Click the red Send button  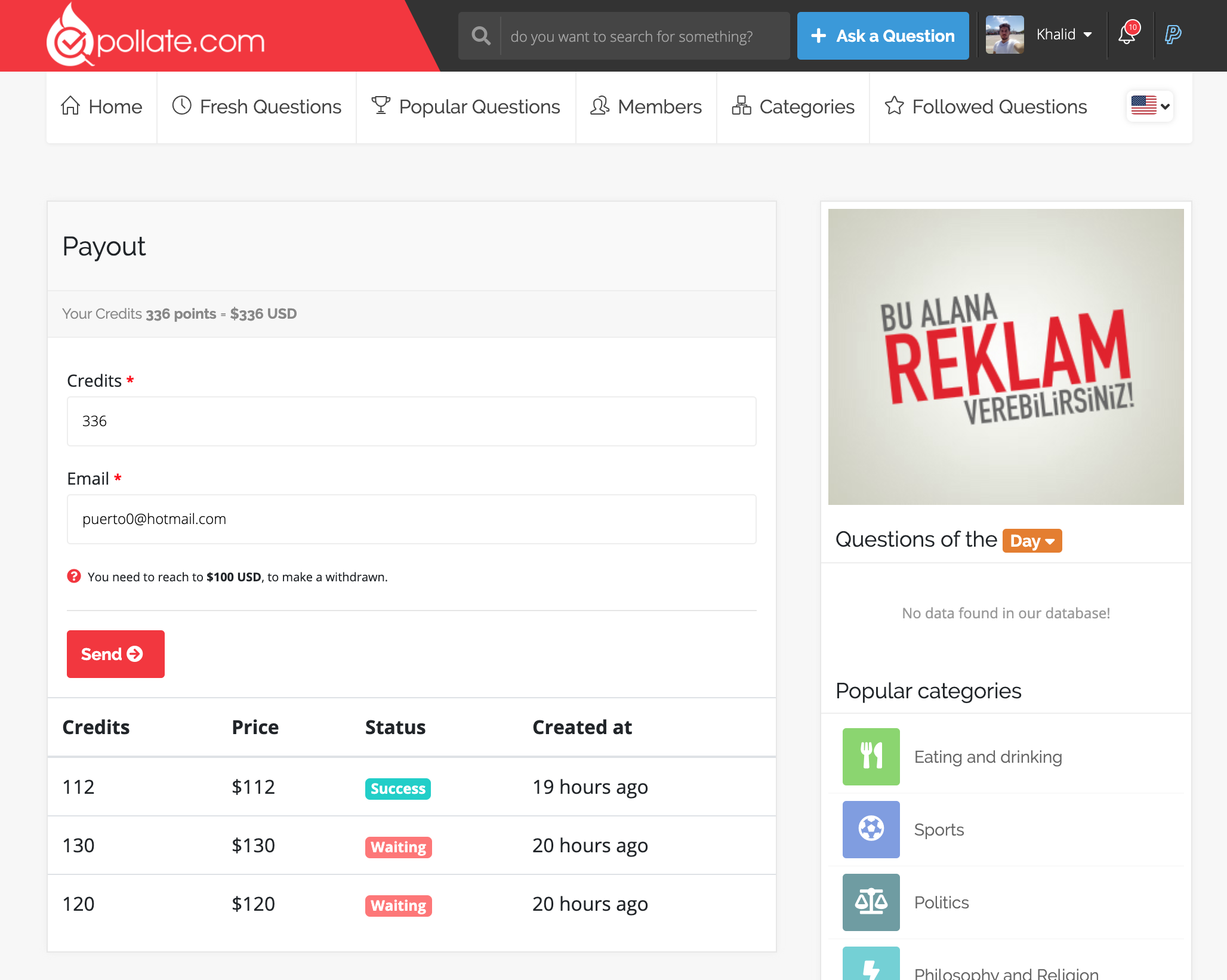(x=115, y=654)
